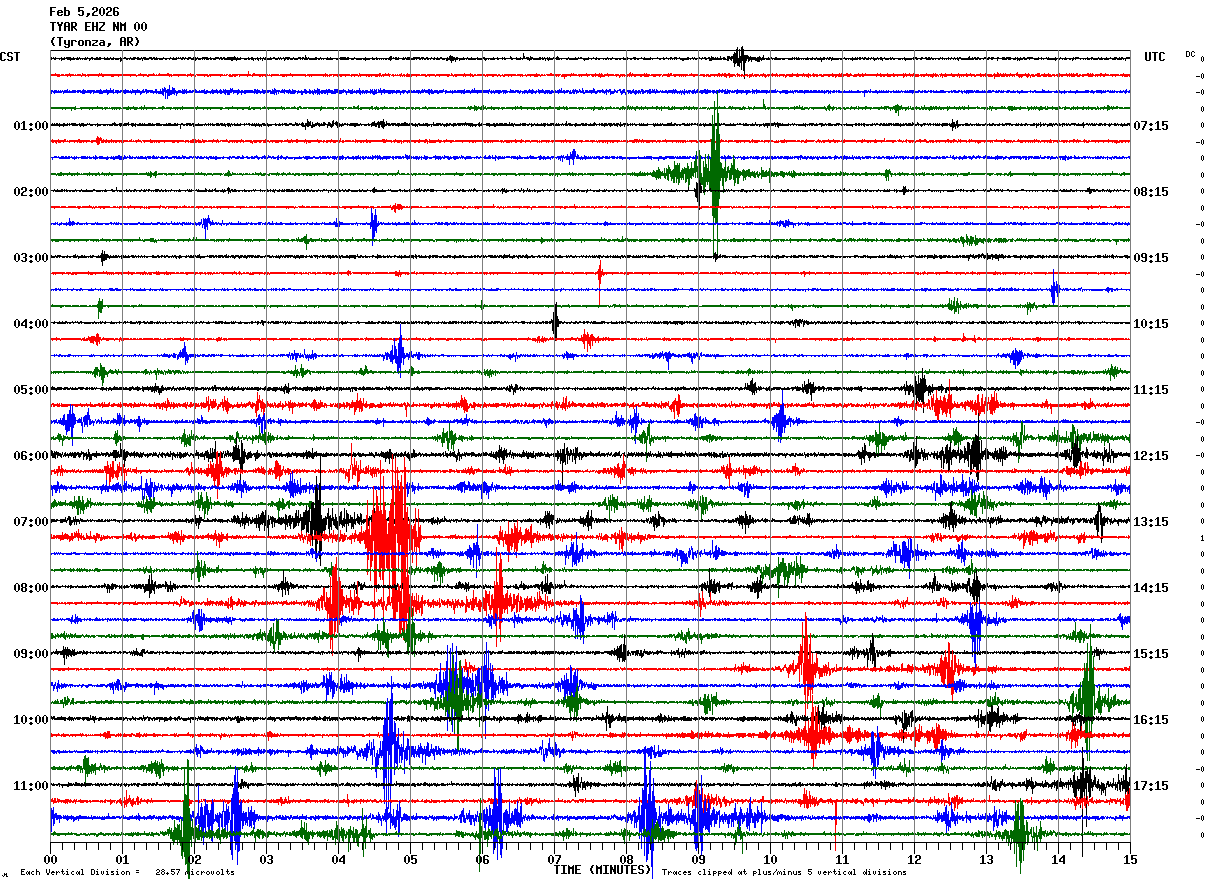Click the Traces clipped at plus/minus note
1210x886 pixels.
pyautogui.click(x=784, y=873)
